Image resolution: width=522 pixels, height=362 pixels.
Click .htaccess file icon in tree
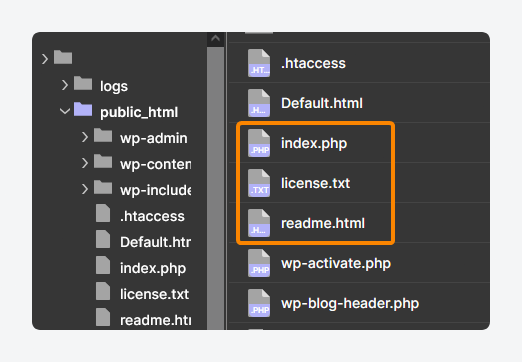[103, 213]
